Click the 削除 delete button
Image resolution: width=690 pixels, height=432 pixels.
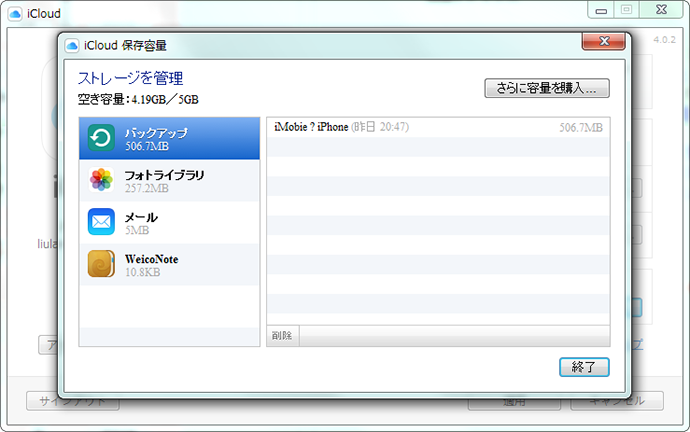tap(282, 336)
